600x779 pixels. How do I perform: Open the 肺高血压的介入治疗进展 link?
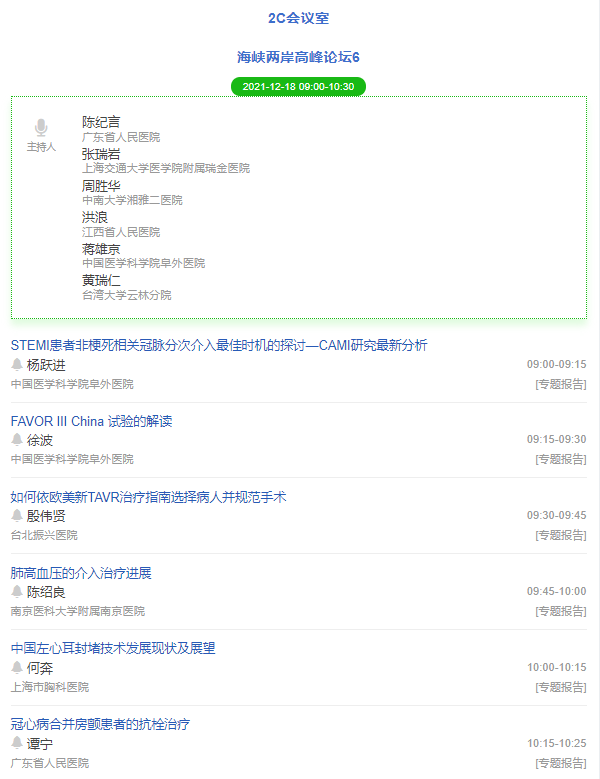point(81,573)
